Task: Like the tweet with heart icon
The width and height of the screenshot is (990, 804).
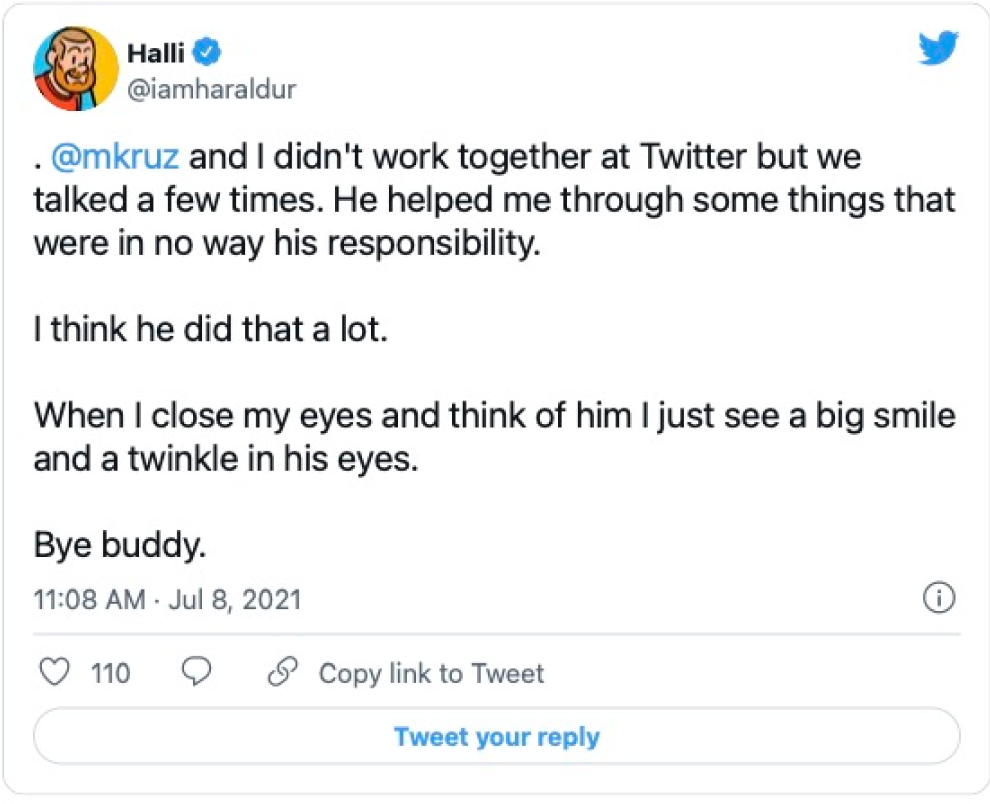Action: tap(53, 673)
